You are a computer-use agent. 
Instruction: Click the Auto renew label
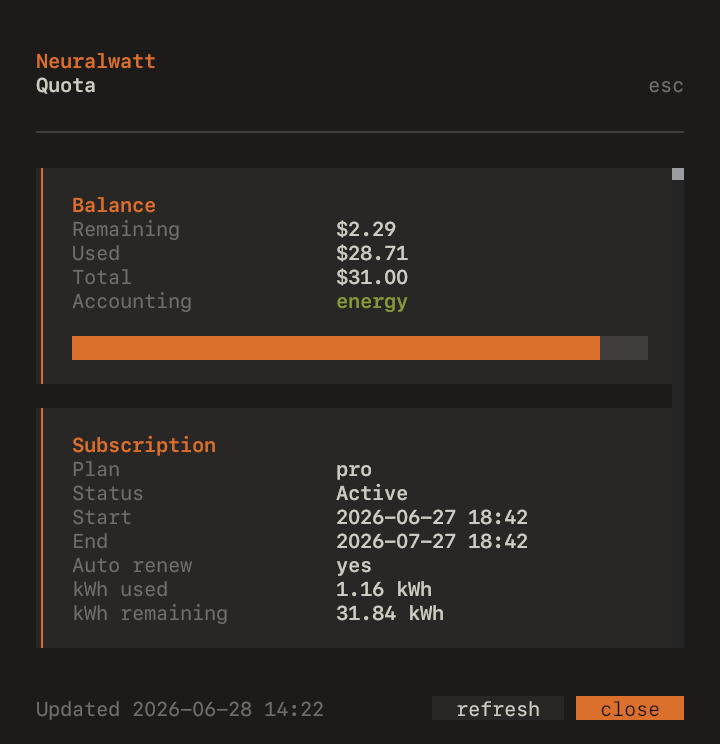pos(132,566)
